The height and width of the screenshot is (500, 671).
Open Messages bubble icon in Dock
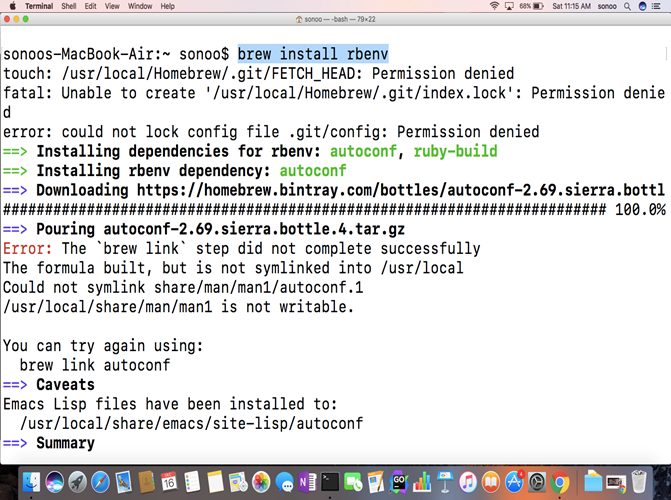(x=284, y=482)
